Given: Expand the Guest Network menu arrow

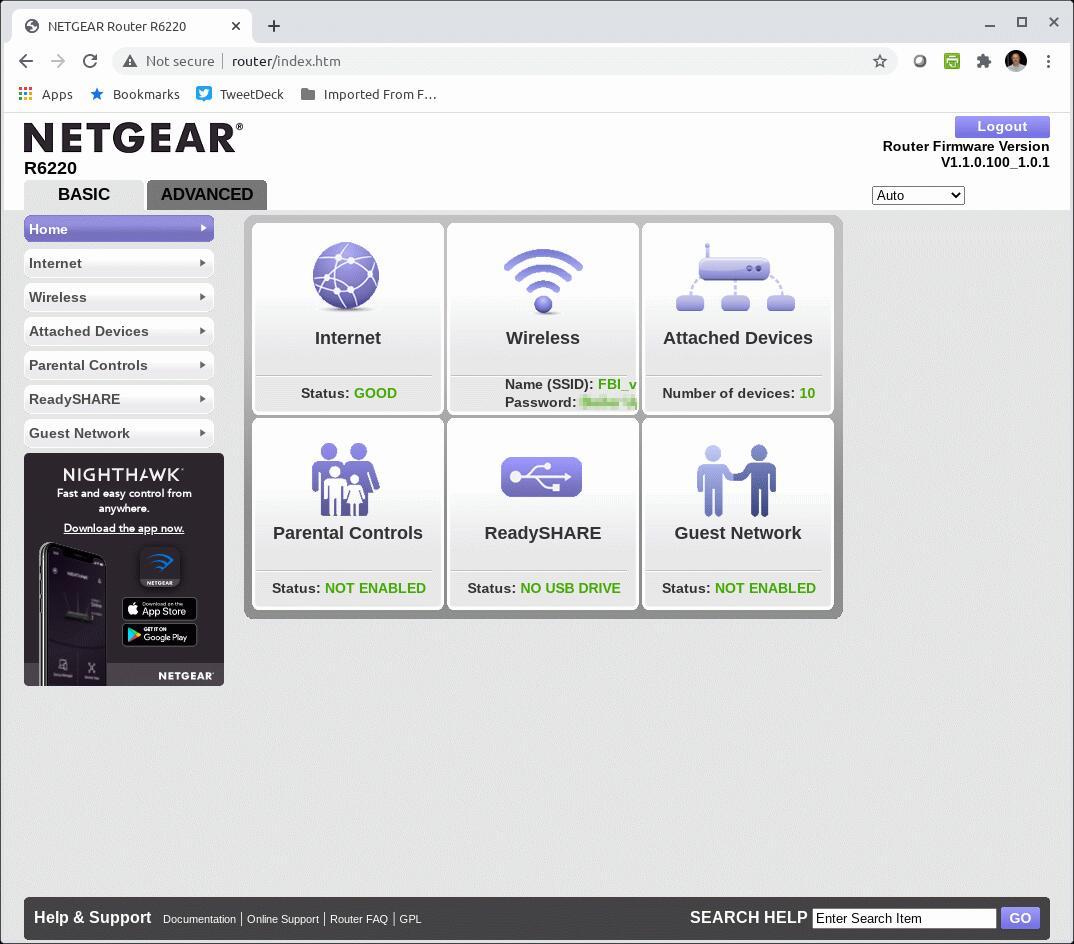Looking at the screenshot, I should pyautogui.click(x=203, y=433).
